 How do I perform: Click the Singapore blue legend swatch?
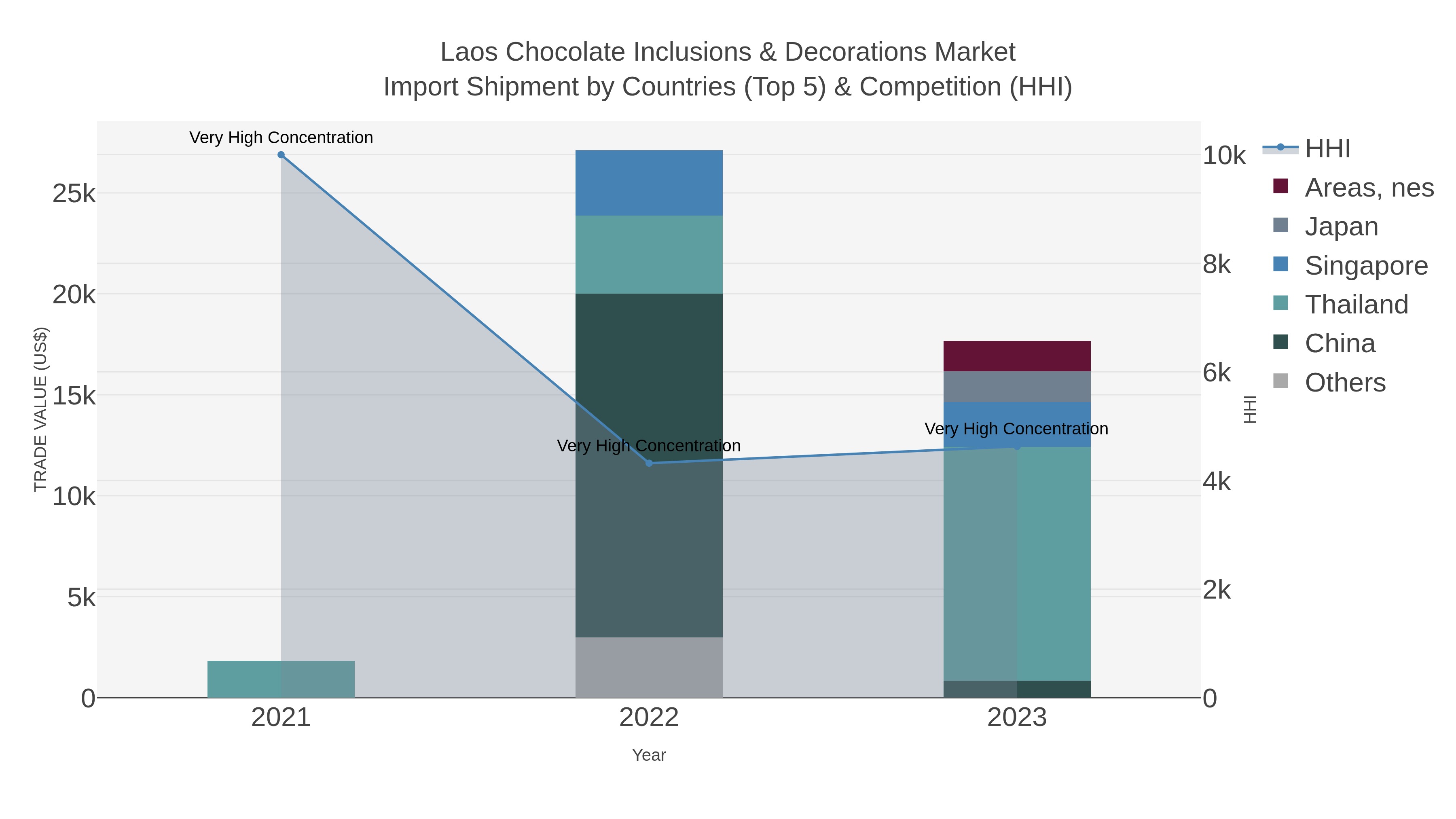(1280, 265)
